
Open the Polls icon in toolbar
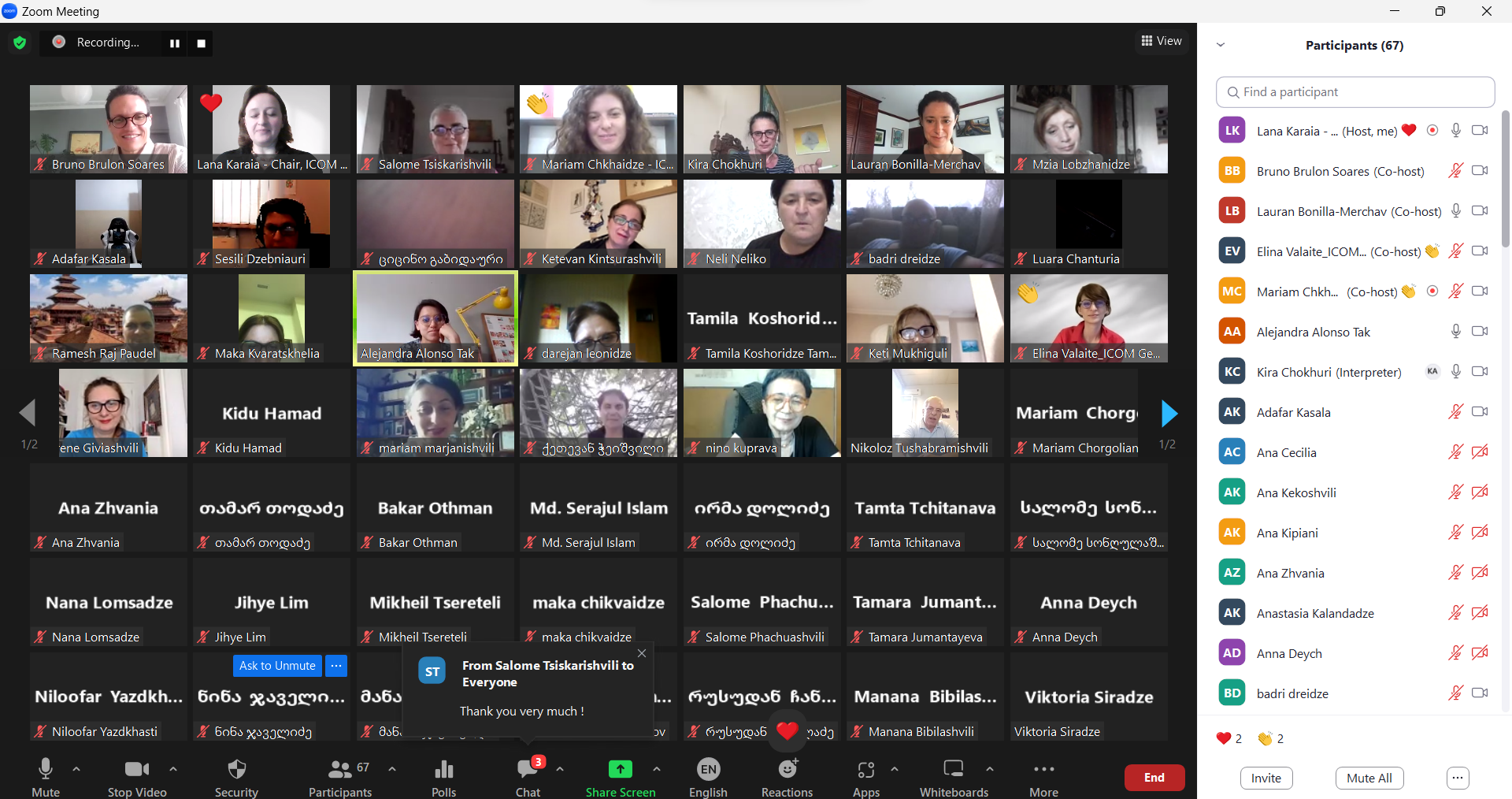(443, 770)
